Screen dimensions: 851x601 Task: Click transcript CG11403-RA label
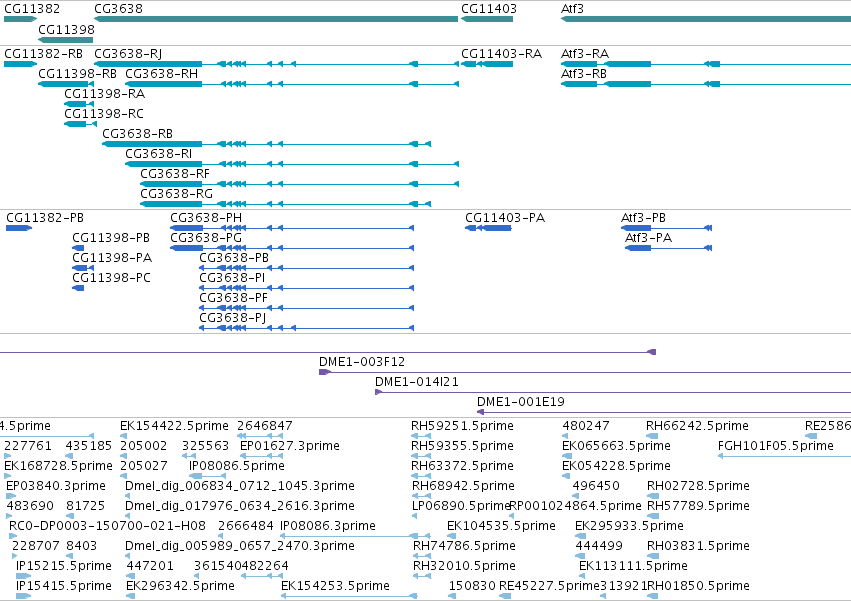pos(501,54)
